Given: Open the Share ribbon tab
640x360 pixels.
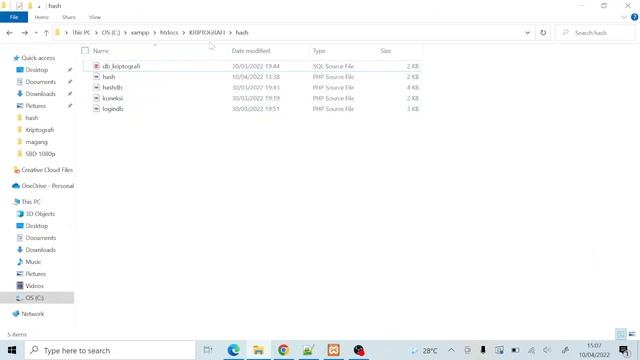Looking at the screenshot, I should coord(69,17).
